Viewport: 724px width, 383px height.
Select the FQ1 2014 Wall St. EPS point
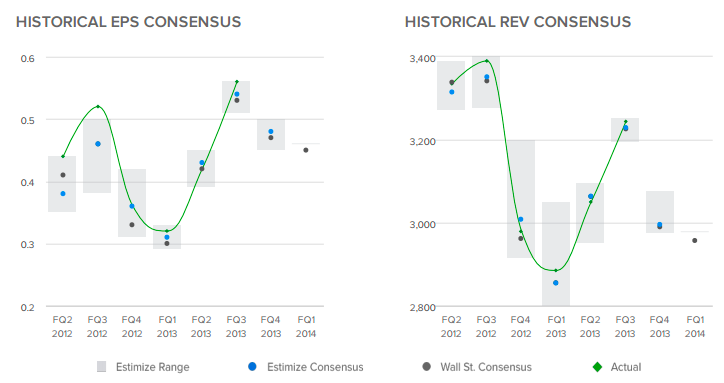(306, 150)
